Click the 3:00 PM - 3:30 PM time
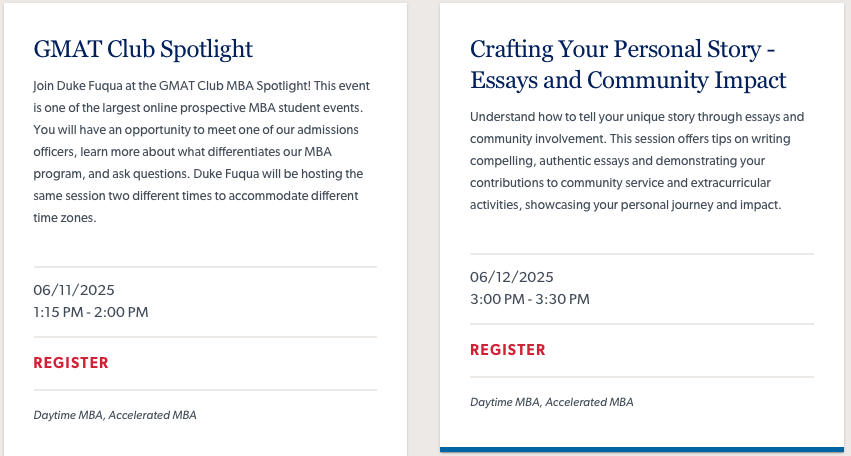This screenshot has width=851, height=456. [x=530, y=299]
